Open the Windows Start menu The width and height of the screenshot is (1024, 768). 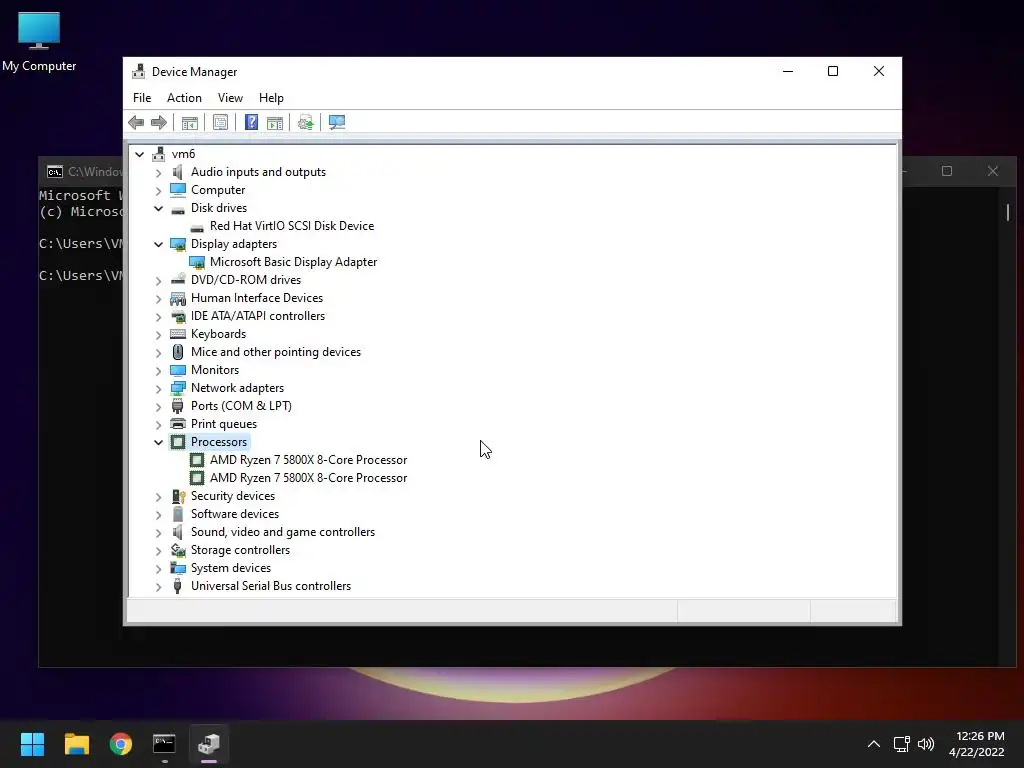(32, 744)
